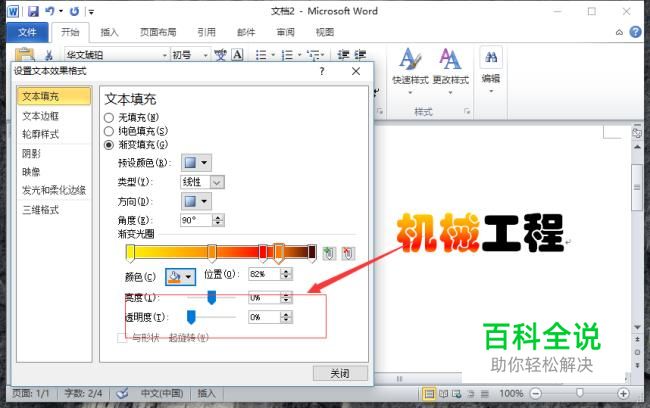Open the 颜色 color picker dropdown
The image size is (650, 408).
pos(180,277)
